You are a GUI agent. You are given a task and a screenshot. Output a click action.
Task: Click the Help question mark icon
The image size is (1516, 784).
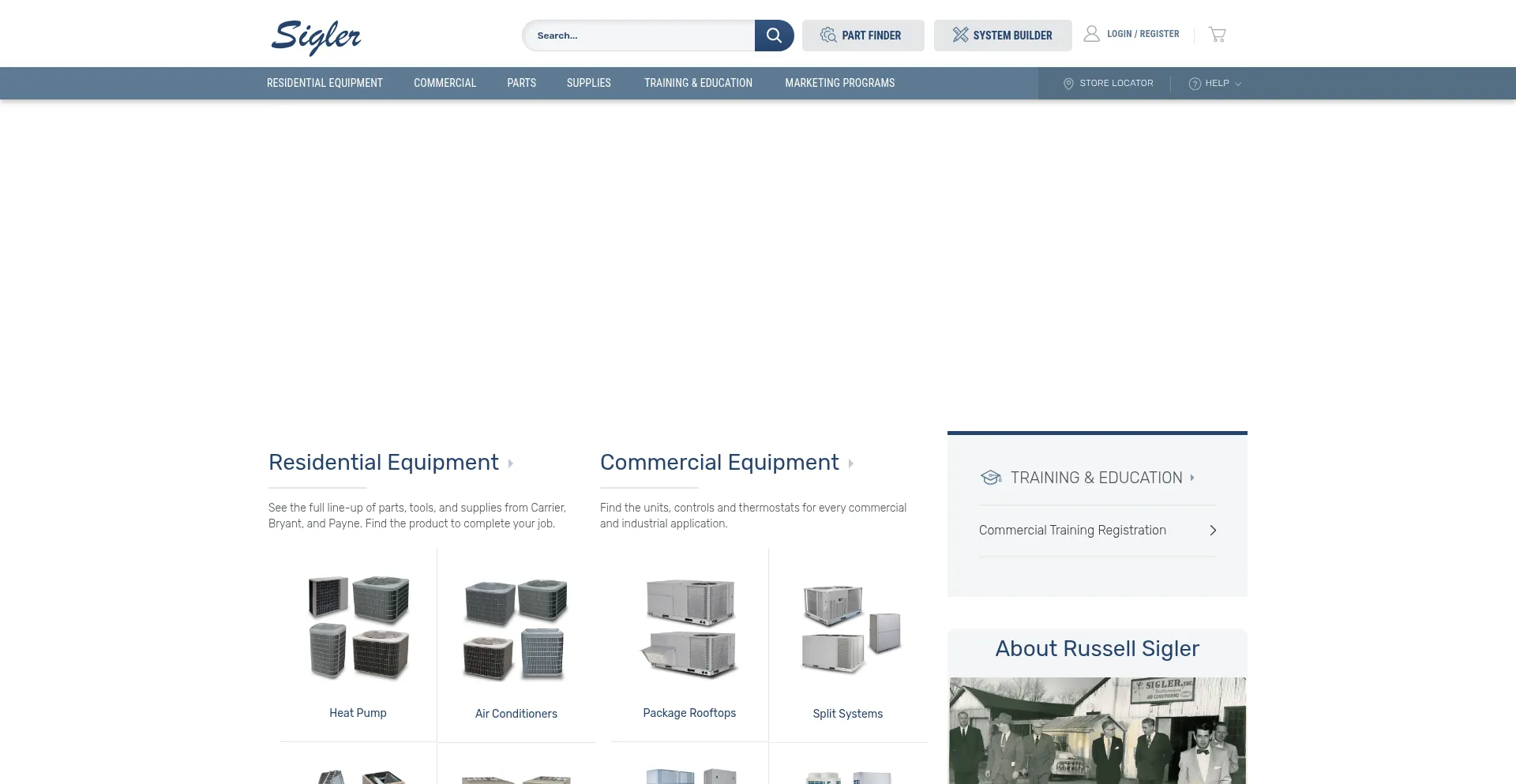1195,84
